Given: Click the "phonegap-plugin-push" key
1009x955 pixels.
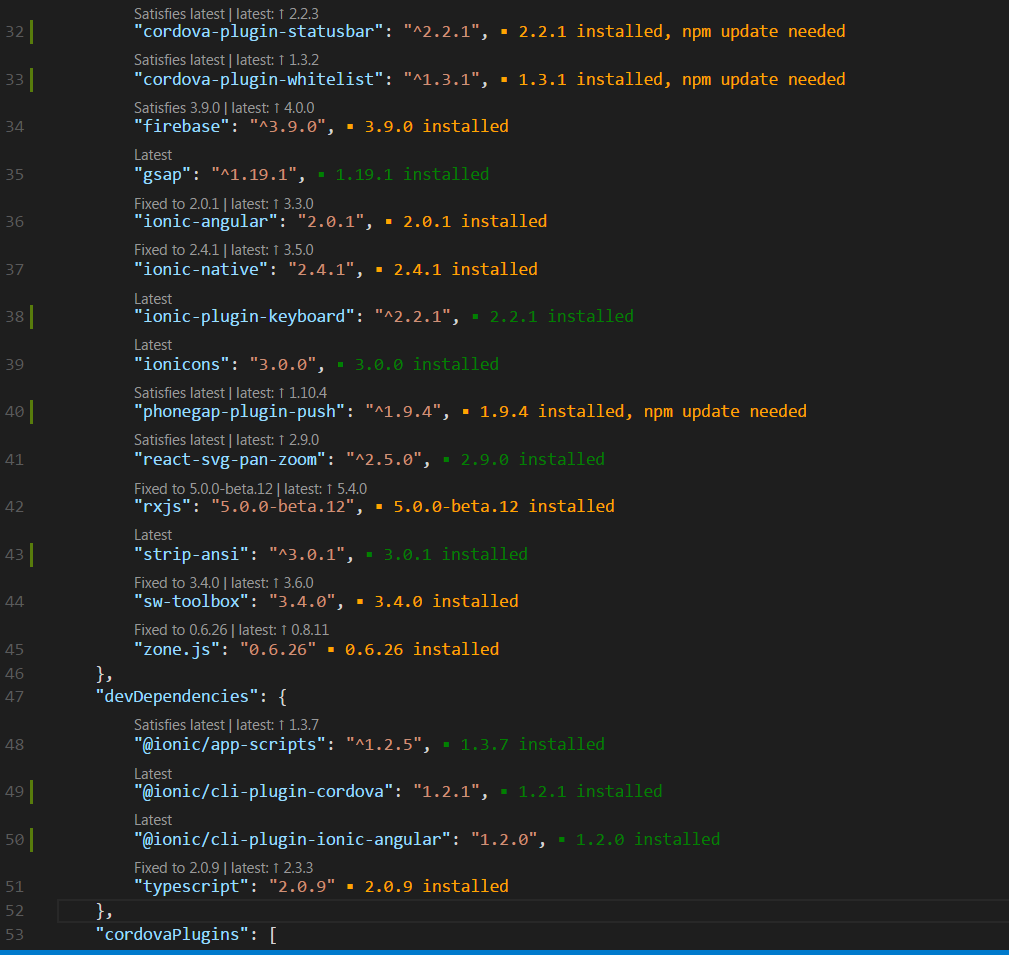Looking at the screenshot, I should click(239, 411).
